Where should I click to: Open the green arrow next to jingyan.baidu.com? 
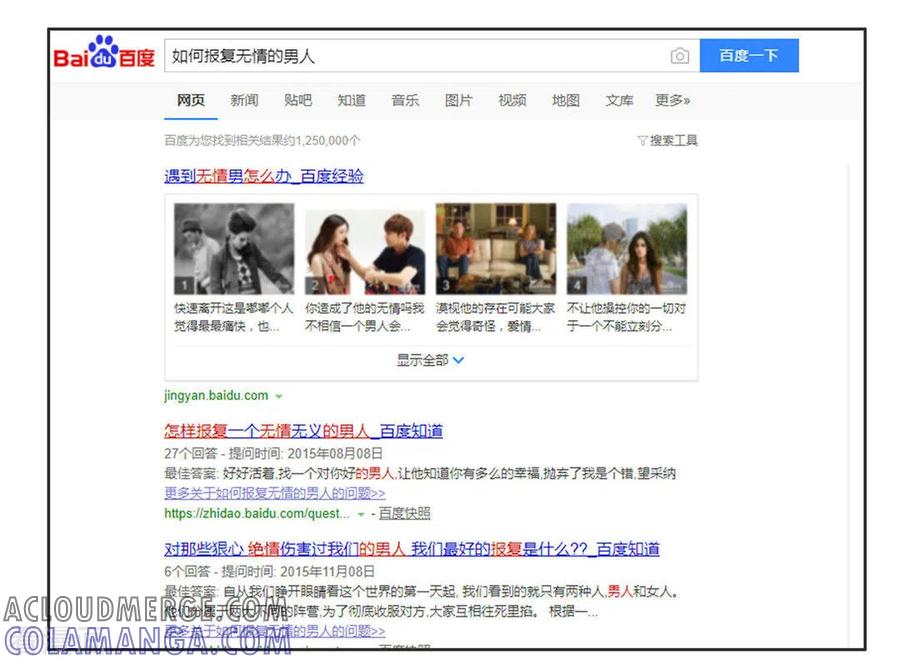[279, 397]
